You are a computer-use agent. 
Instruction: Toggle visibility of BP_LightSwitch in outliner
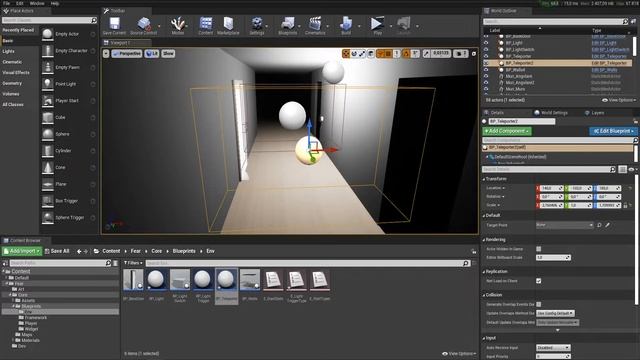(x=486, y=49)
